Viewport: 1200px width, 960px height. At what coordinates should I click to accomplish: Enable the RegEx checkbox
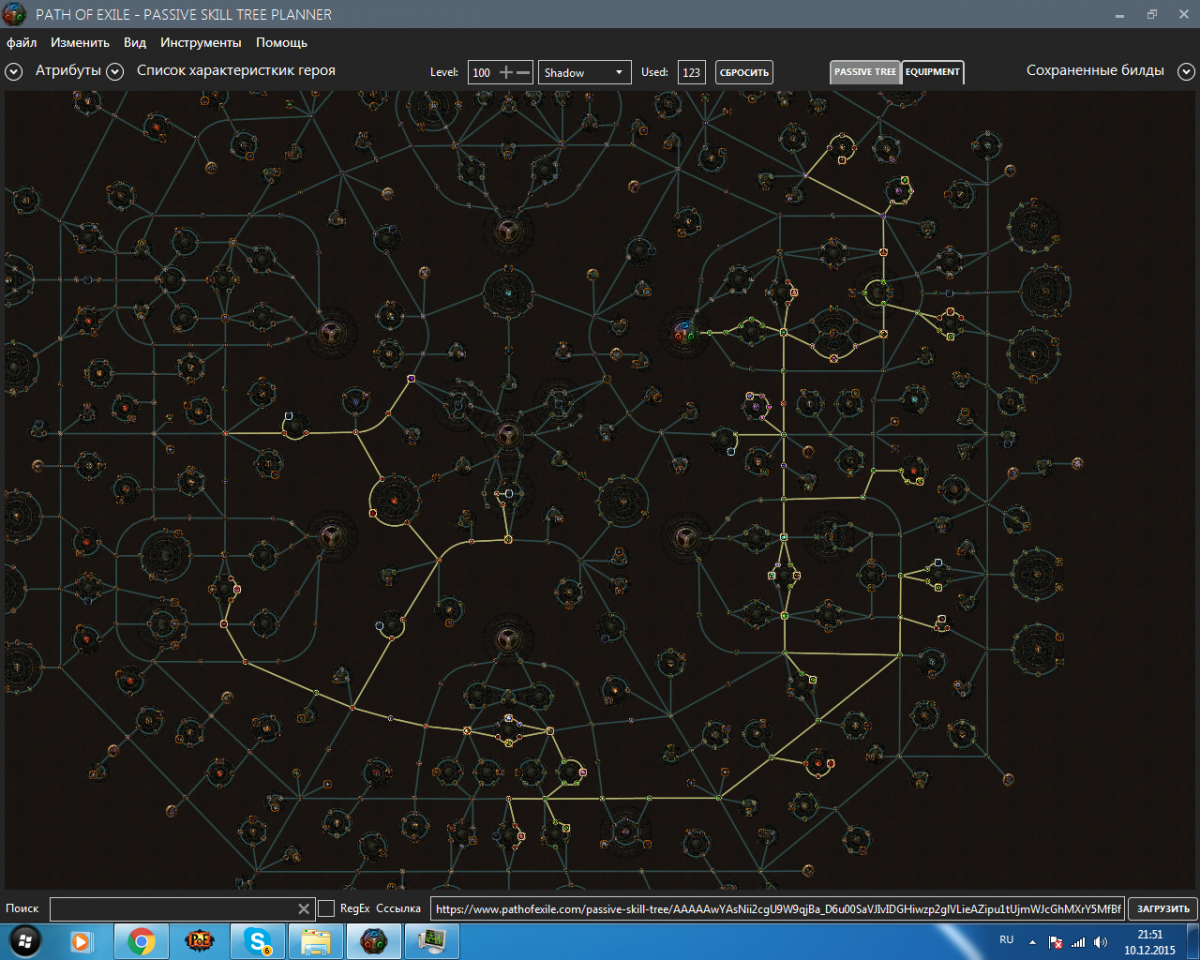click(326, 909)
